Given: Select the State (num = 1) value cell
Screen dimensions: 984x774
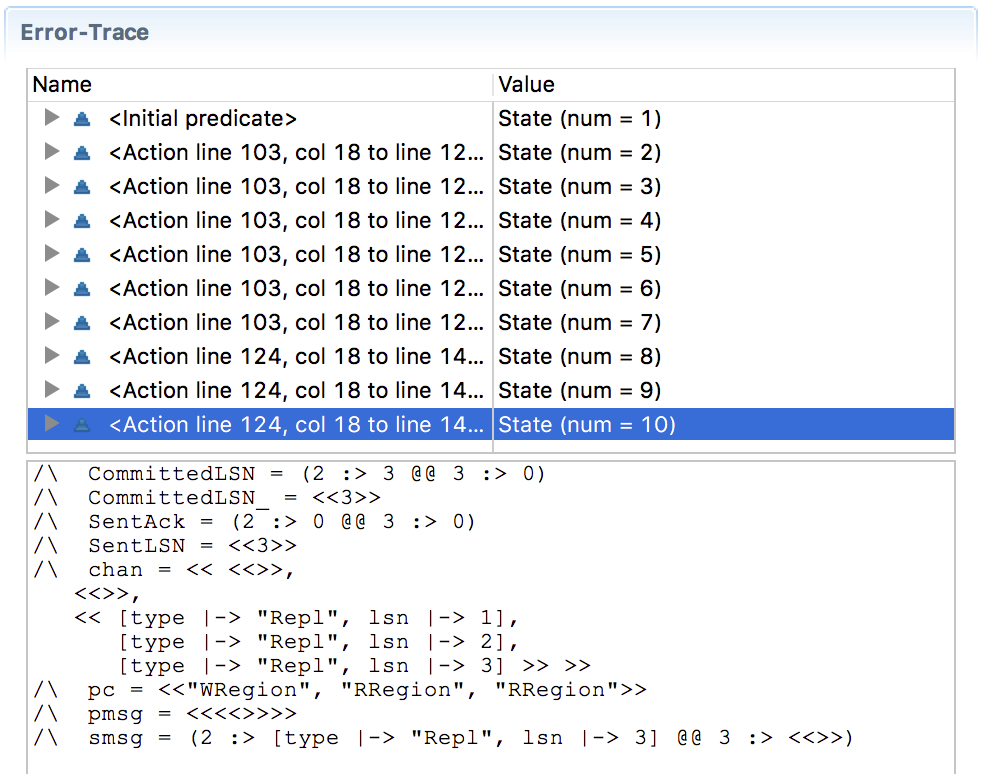Looking at the screenshot, I should point(580,119).
